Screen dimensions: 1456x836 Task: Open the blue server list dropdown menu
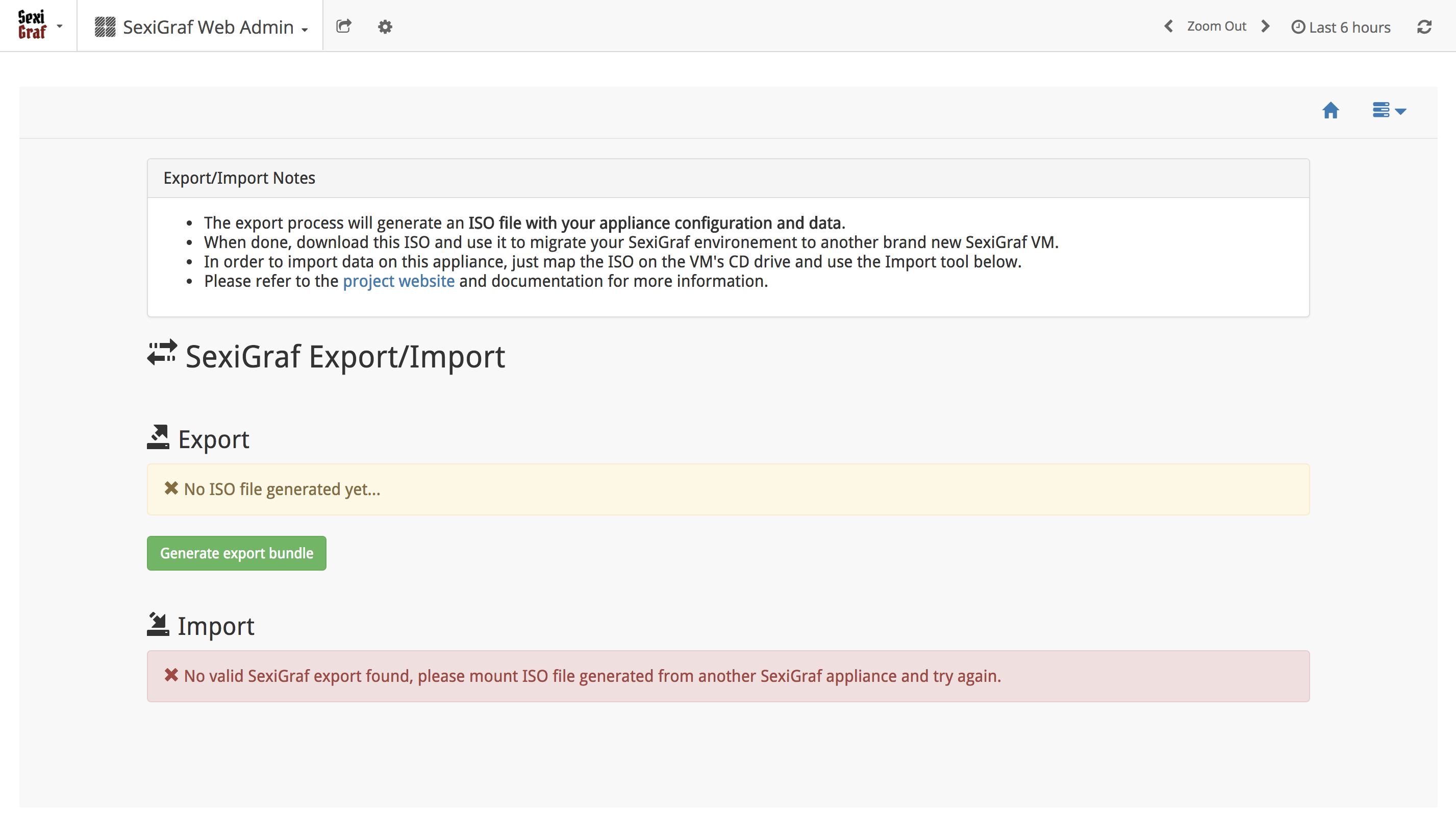pos(1389,110)
